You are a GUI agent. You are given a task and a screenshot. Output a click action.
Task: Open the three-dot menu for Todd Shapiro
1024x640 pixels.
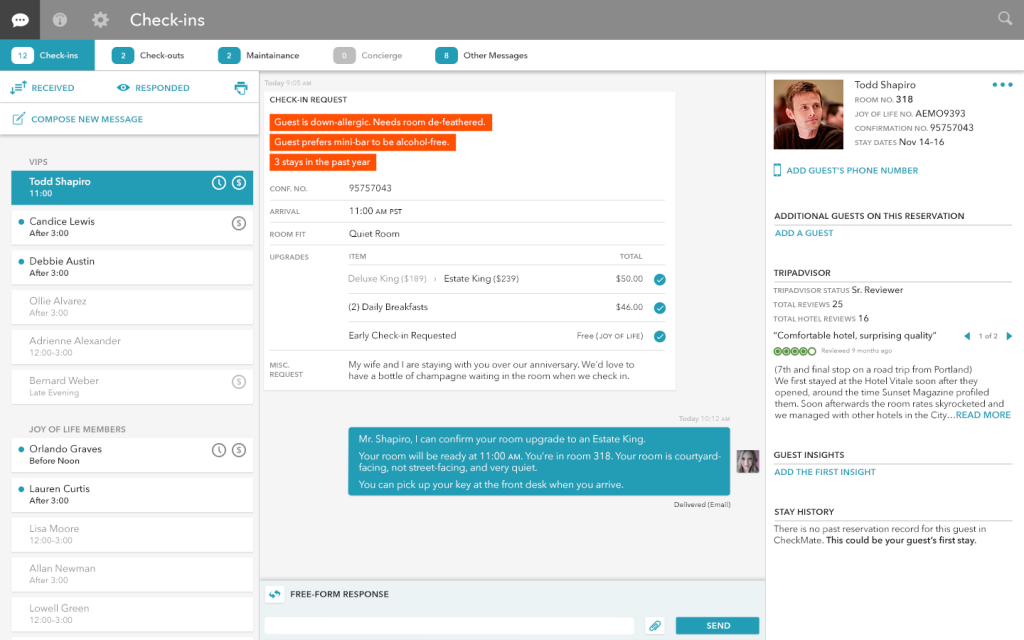[x=1002, y=86]
